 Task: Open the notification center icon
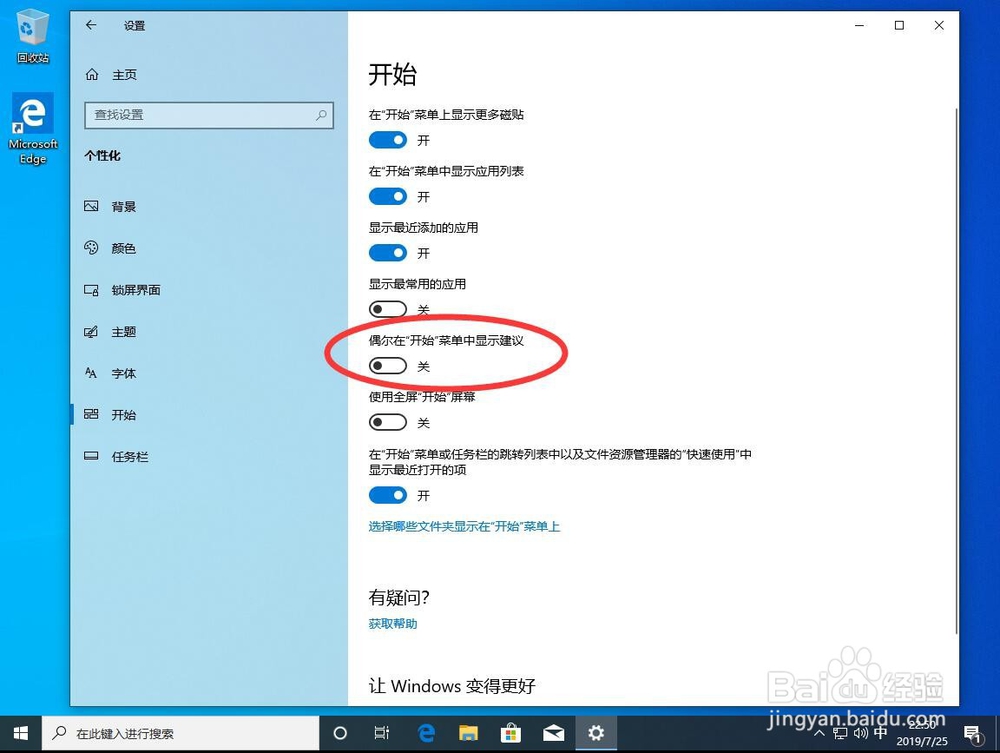point(973,735)
